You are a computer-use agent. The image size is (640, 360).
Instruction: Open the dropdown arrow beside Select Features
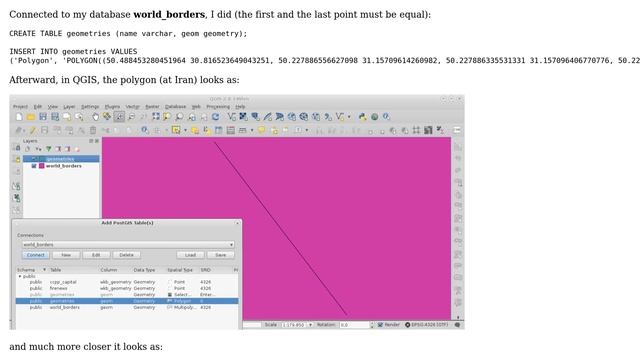coord(185,130)
